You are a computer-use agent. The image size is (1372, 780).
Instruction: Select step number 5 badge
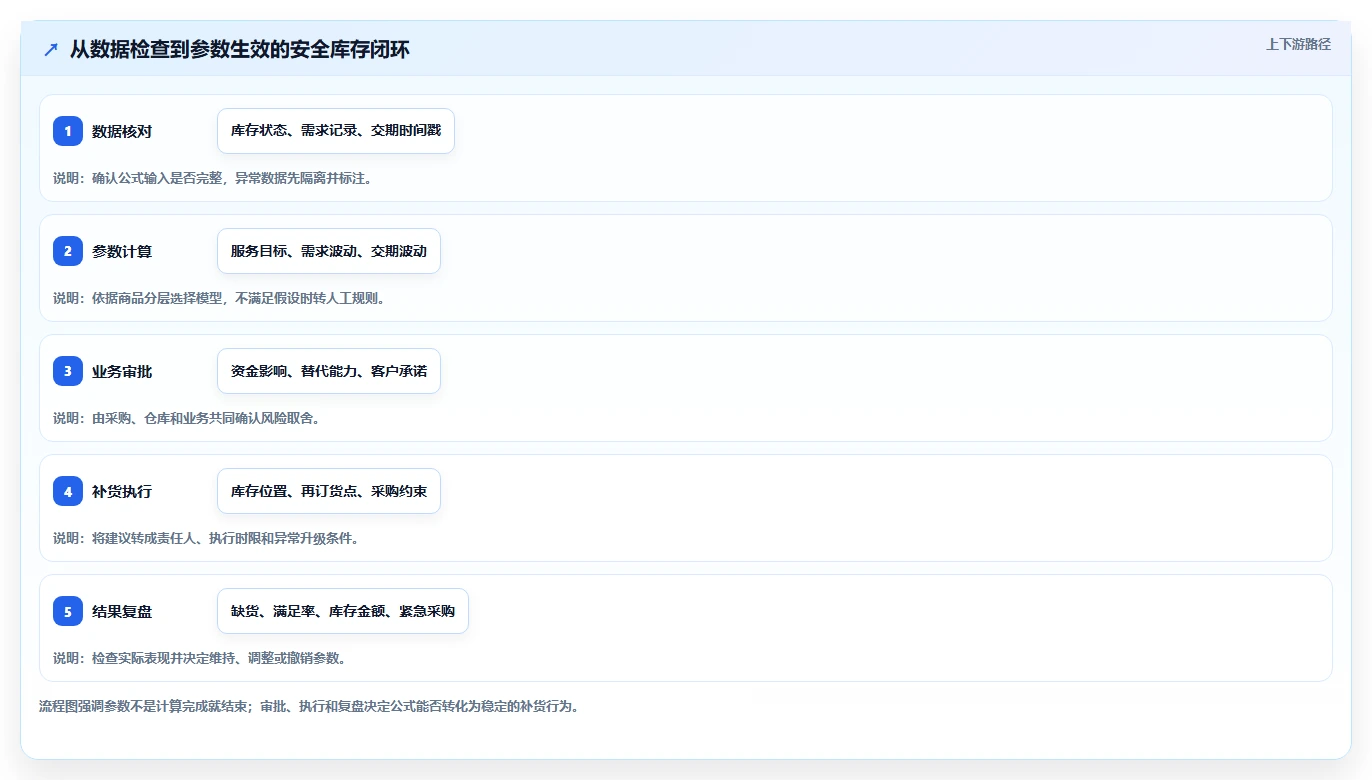tap(68, 611)
